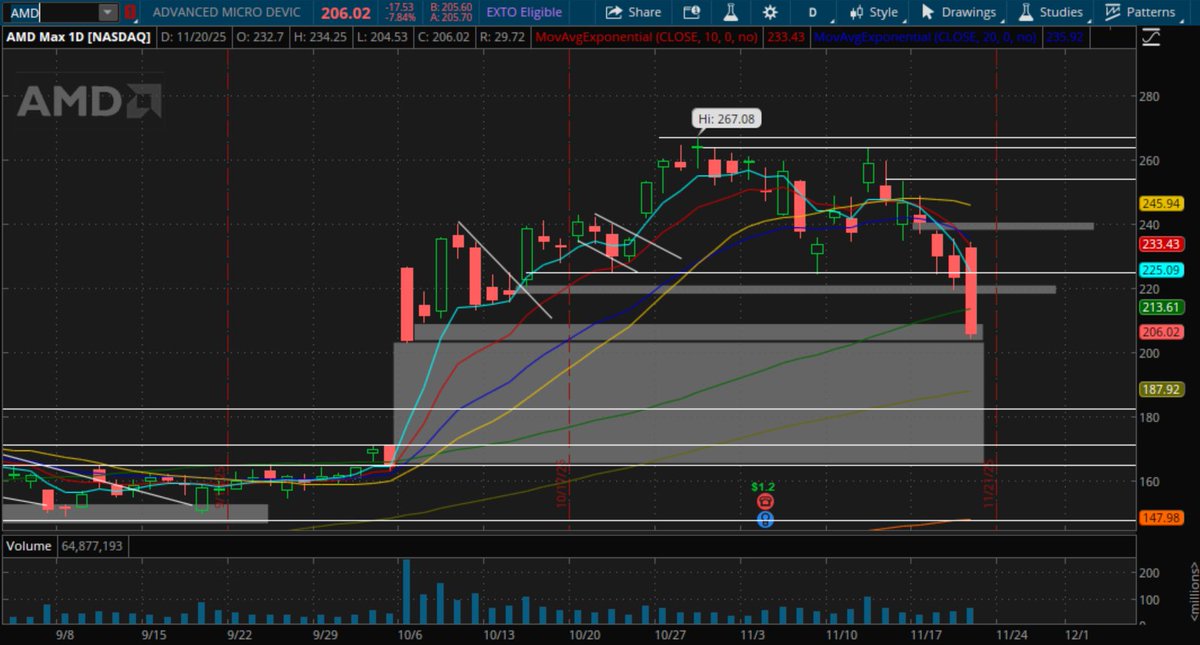Click the pink 206.02 last price axis label

(1162, 332)
